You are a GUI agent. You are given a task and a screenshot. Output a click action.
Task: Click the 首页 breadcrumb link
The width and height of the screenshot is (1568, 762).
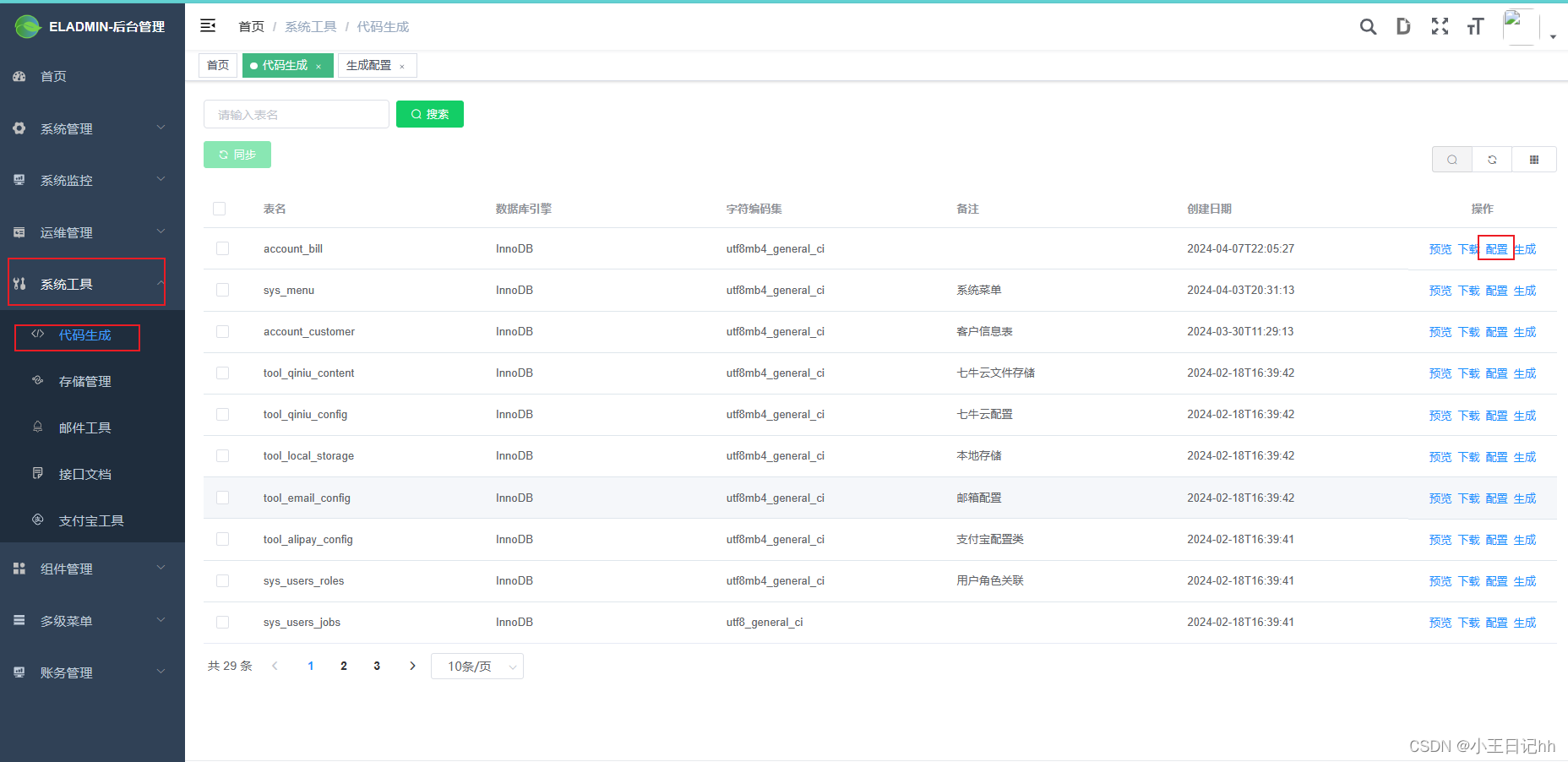(252, 27)
